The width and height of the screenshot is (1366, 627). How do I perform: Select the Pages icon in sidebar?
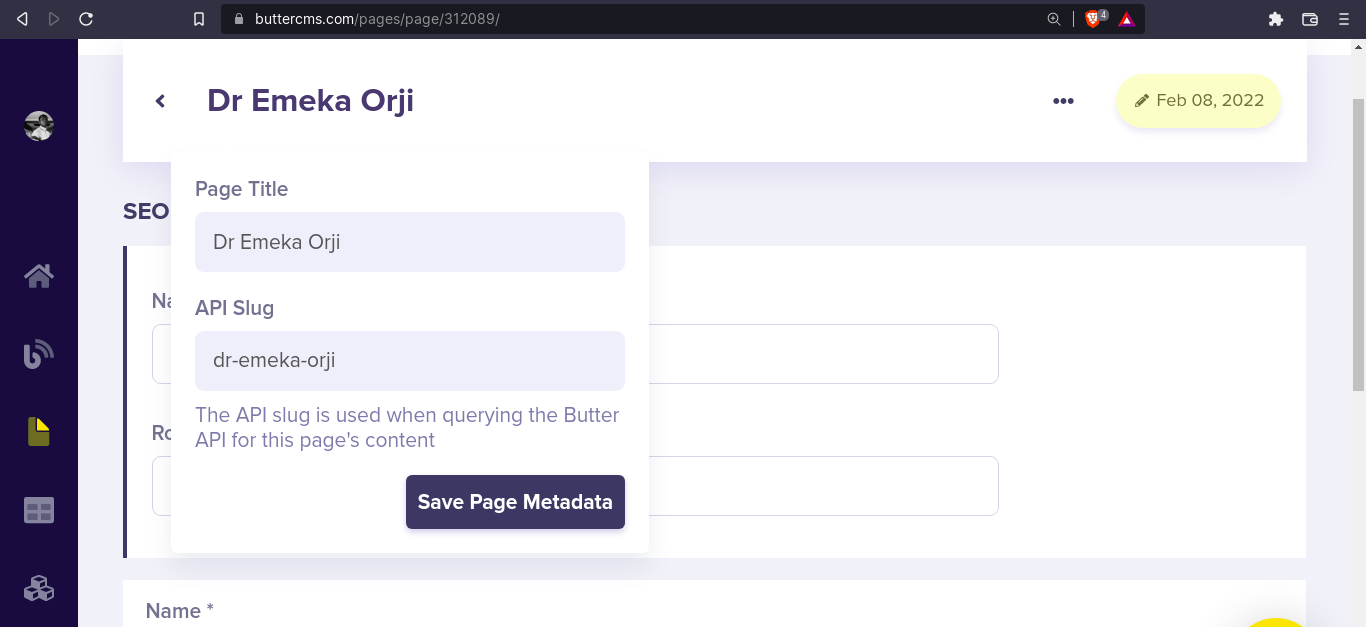point(38,432)
